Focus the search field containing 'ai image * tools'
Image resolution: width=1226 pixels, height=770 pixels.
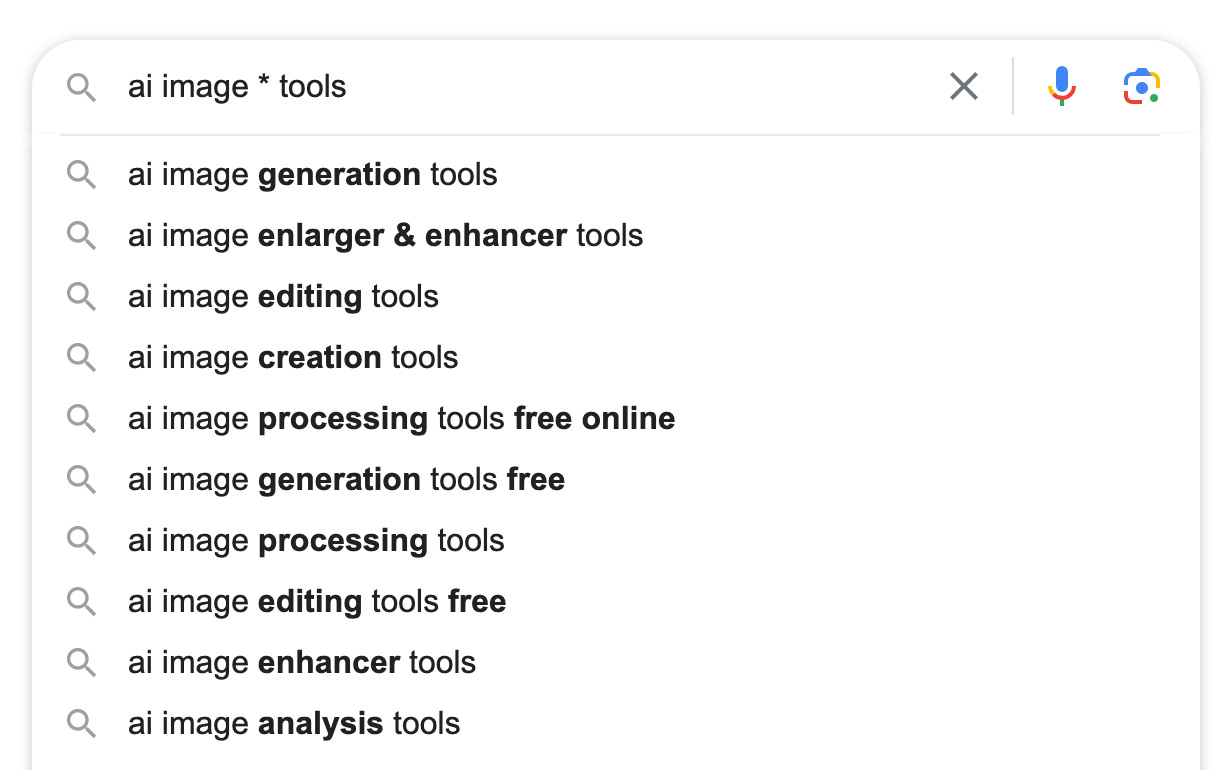530,86
